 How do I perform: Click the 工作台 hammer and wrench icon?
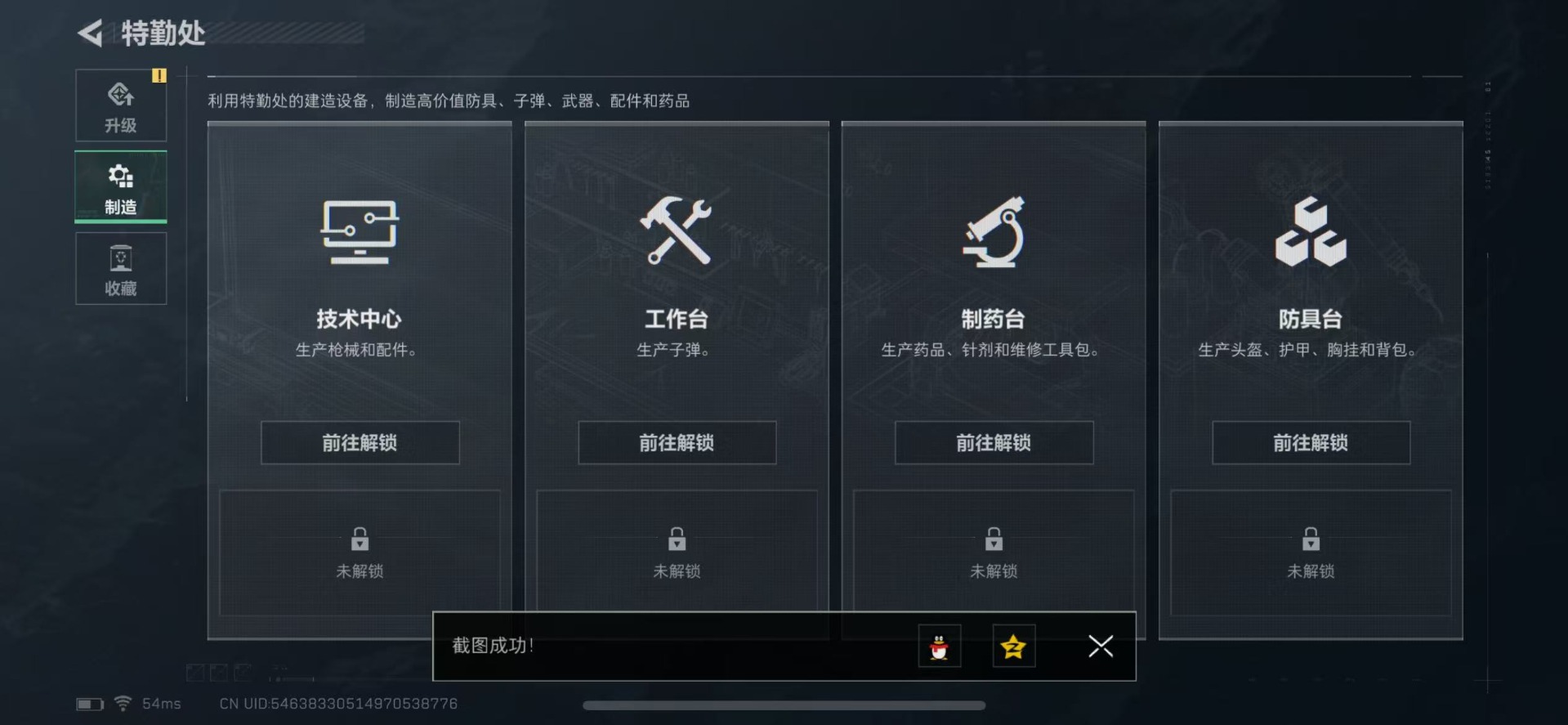coord(676,231)
